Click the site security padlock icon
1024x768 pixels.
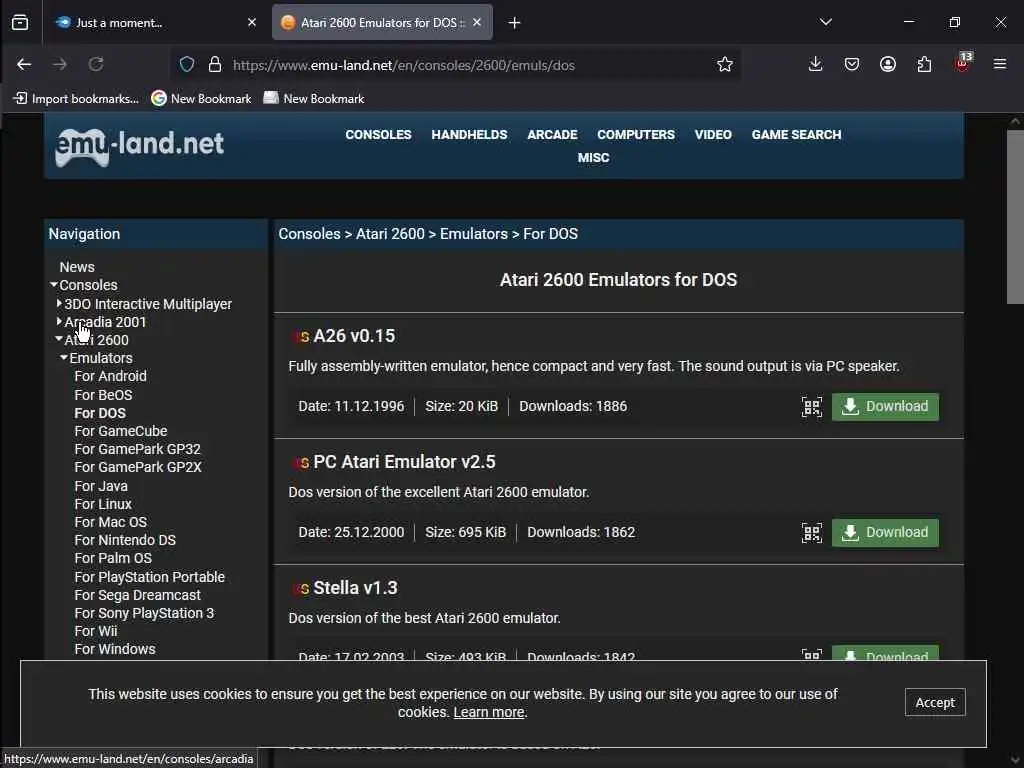tap(215, 65)
